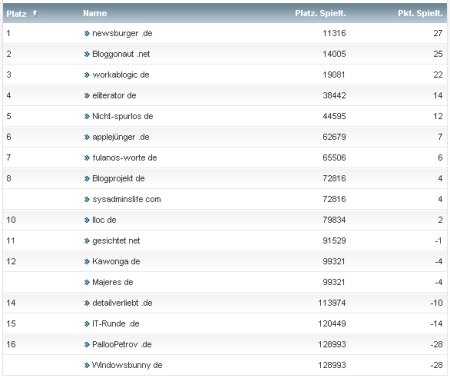Open the Nicht-spurlos de link

pos(123,116)
